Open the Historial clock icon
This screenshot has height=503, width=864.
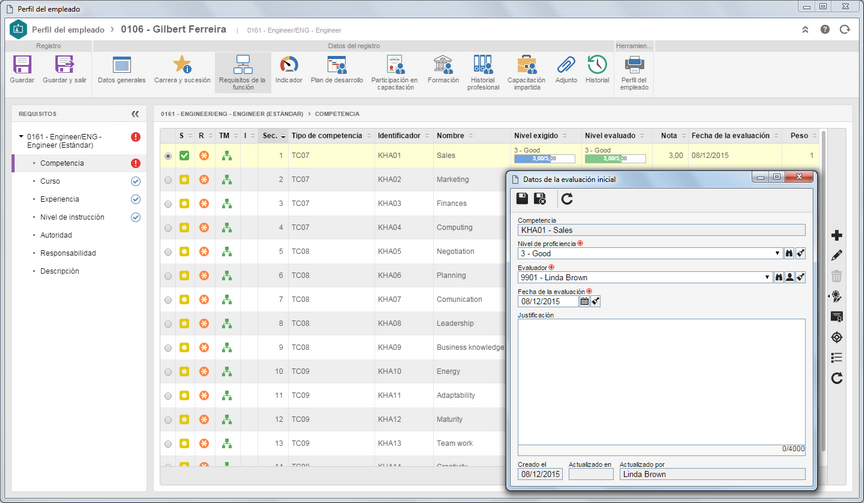(597, 64)
